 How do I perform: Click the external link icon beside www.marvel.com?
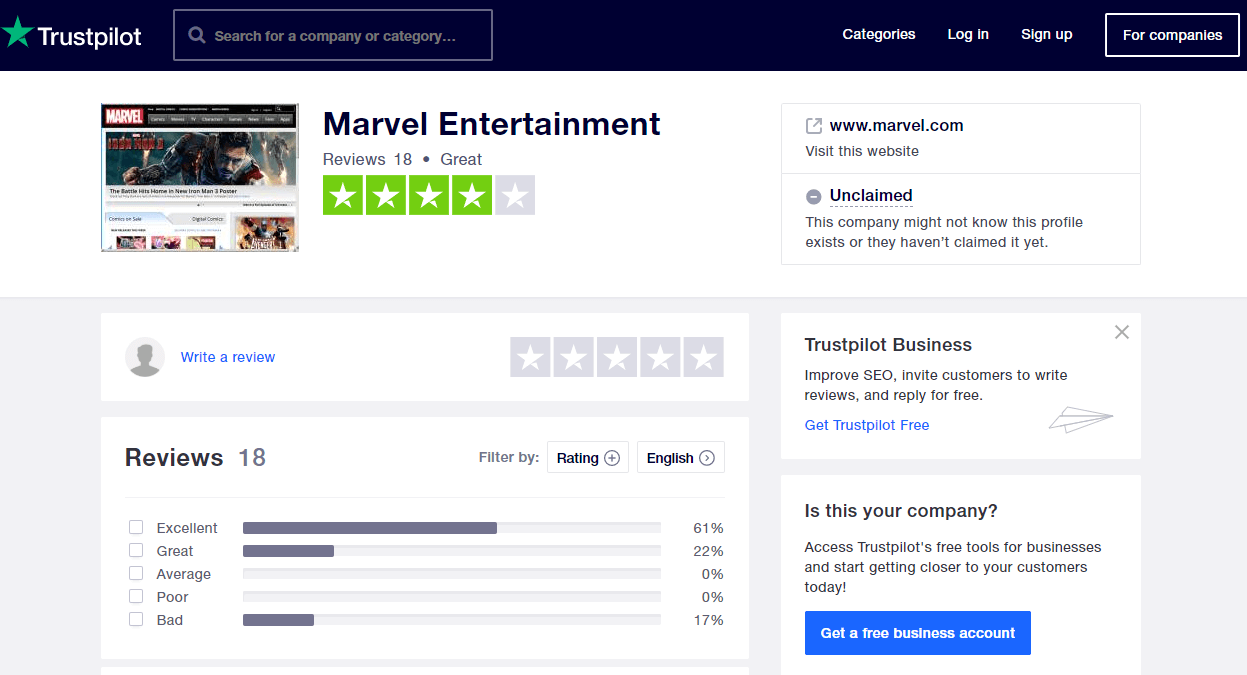[814, 126]
